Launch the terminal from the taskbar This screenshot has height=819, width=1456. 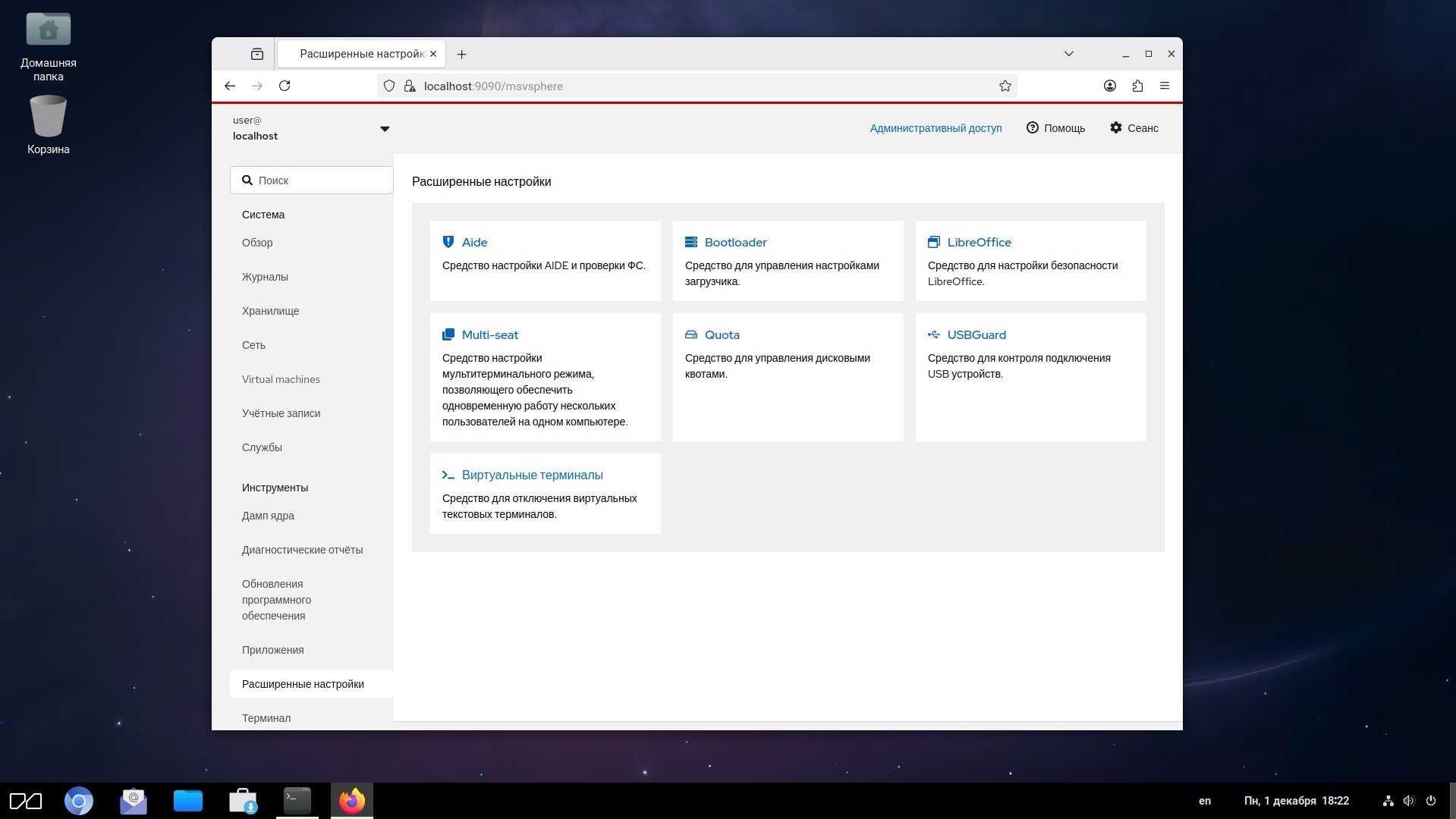[x=297, y=801]
